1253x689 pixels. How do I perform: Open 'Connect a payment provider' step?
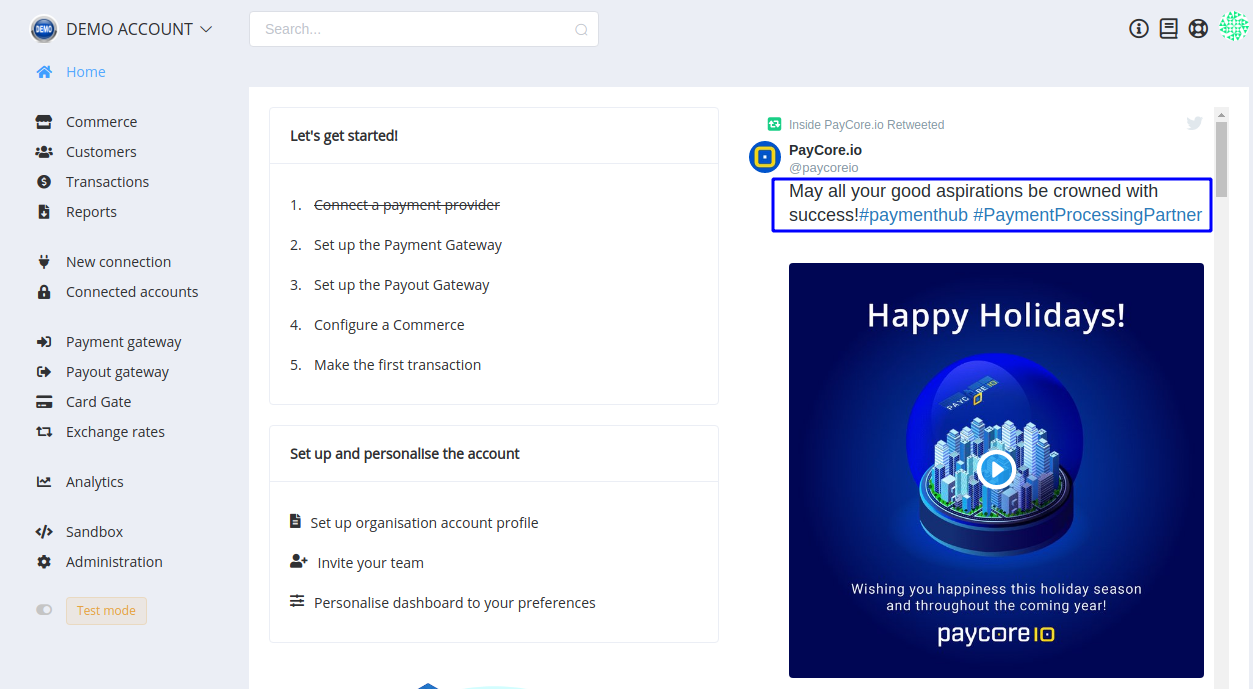coord(407,205)
